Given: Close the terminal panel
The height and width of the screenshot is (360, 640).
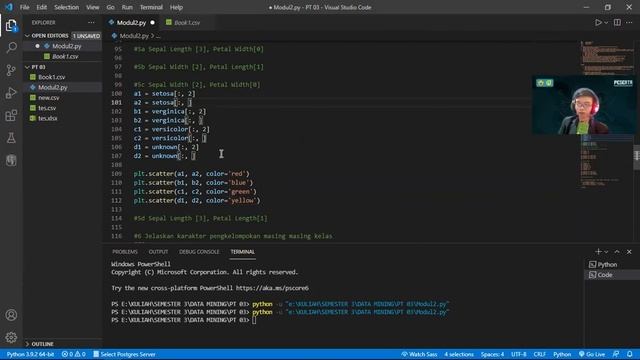Looking at the screenshot, I should (629, 252).
